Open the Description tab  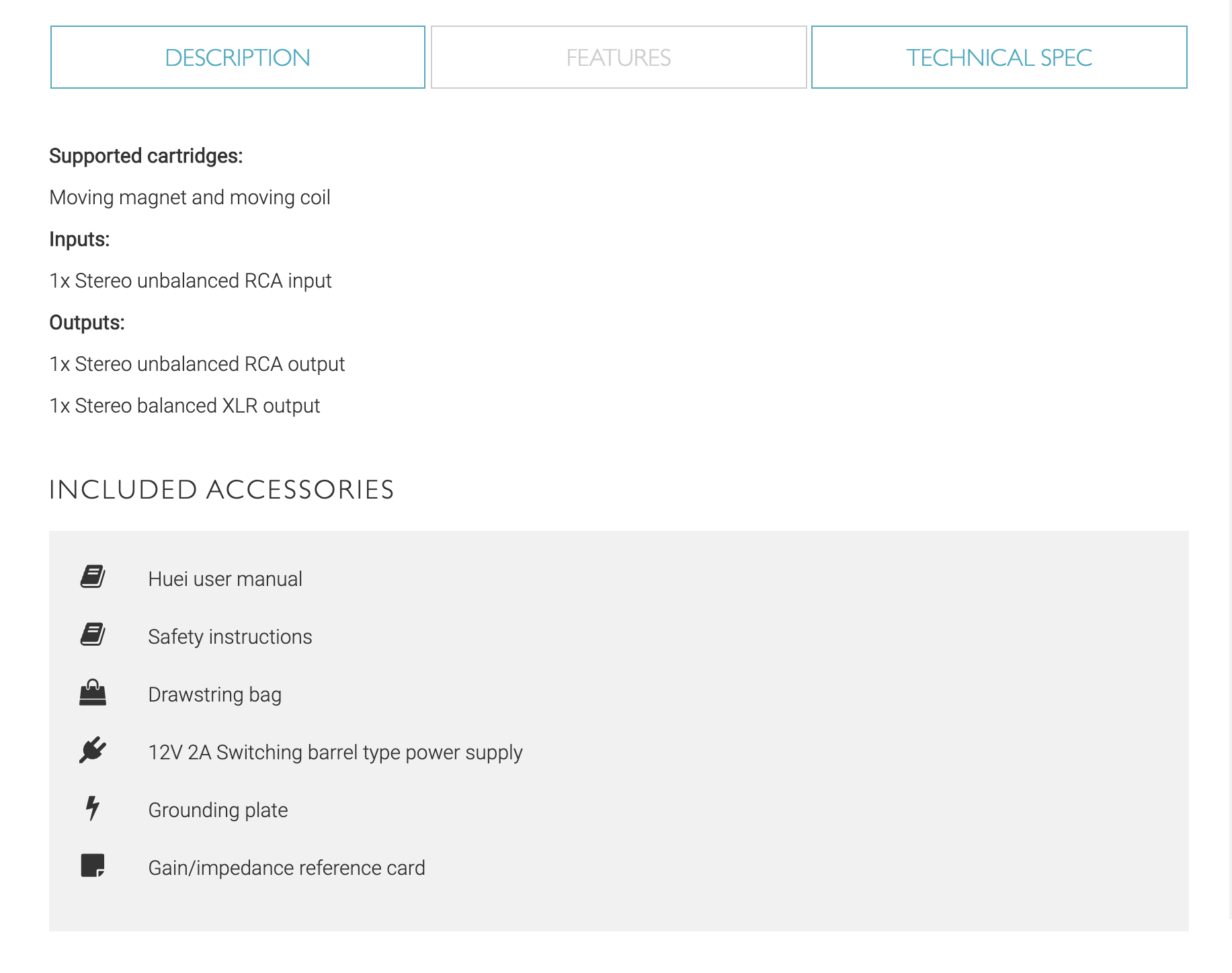238,58
